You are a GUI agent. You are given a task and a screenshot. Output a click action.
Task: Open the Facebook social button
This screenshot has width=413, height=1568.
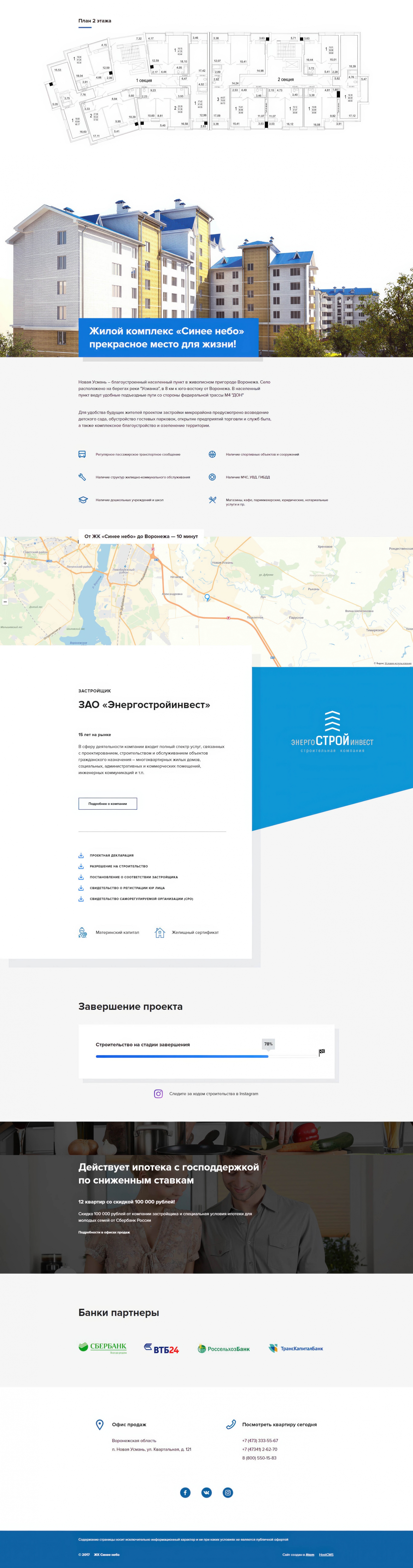(185, 1492)
